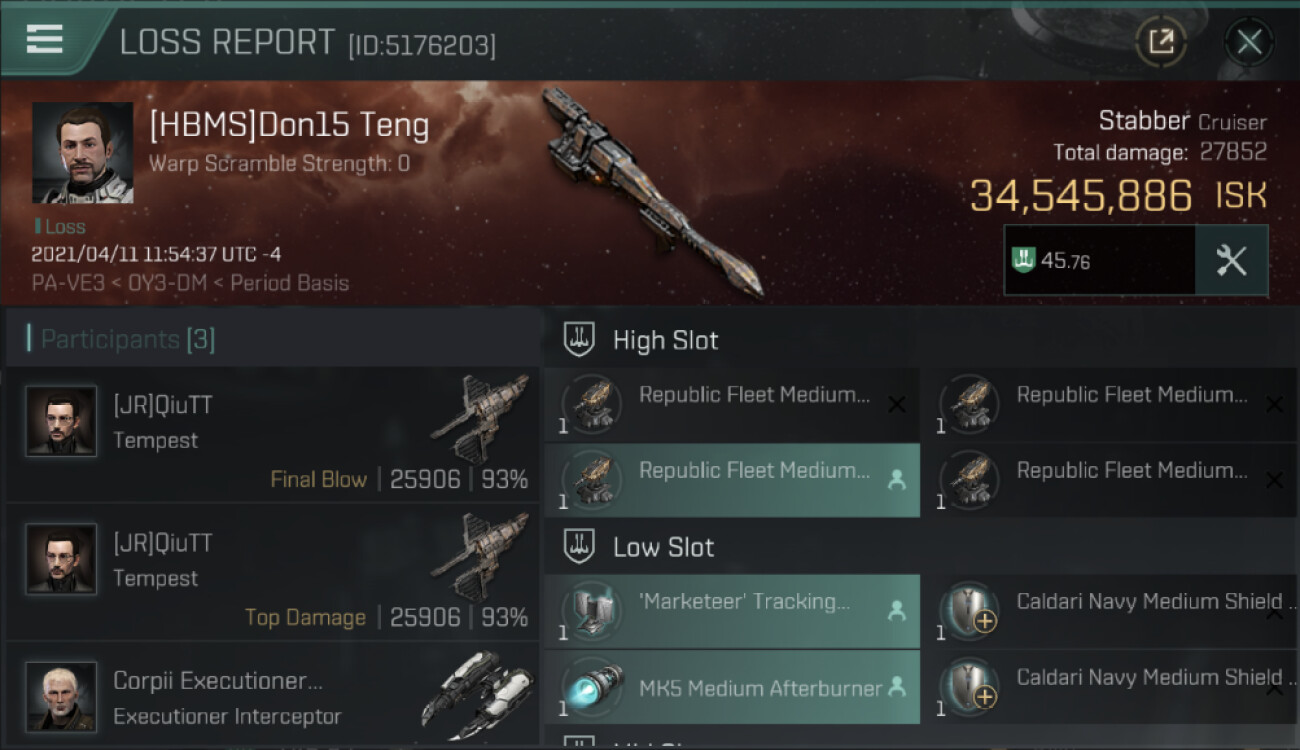Open the fitting wrench tool button
1300x750 pixels.
pyautogui.click(x=1231, y=260)
